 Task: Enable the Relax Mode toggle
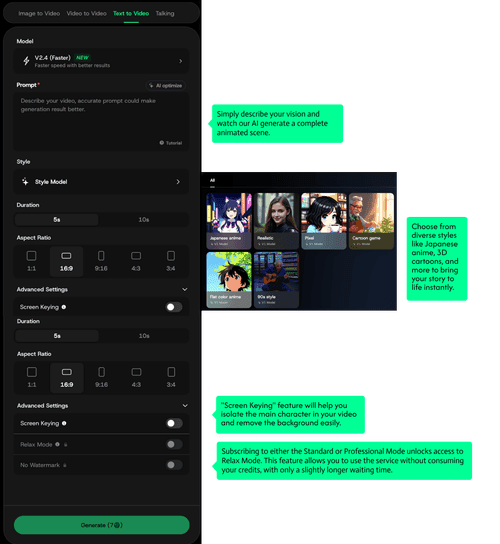174,444
